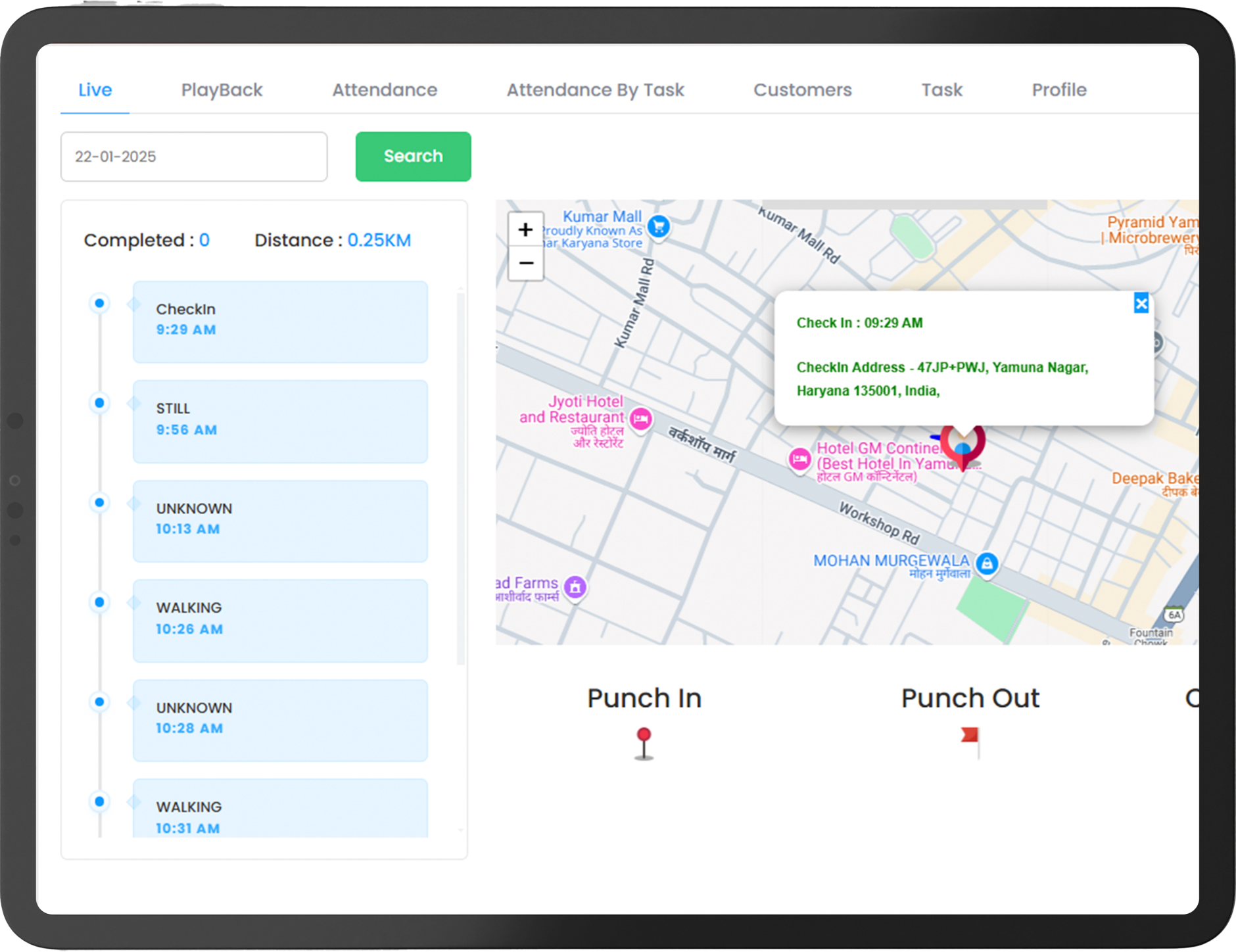Open the Profile tab
This screenshot has width=1236, height=952.
(x=1059, y=89)
